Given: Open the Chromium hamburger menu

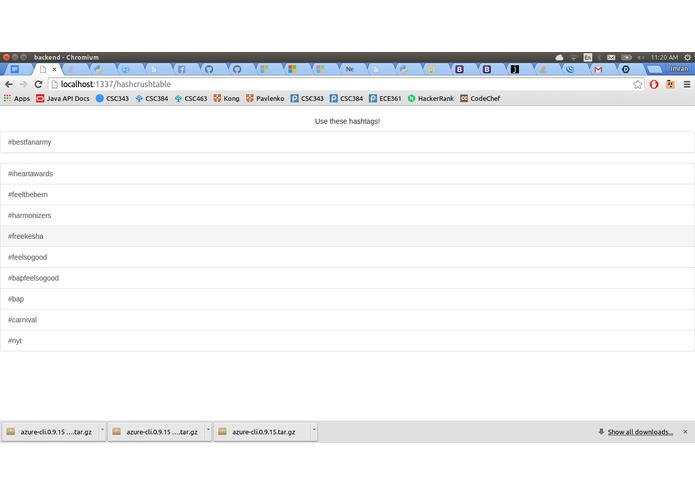Looking at the screenshot, I should pos(687,84).
